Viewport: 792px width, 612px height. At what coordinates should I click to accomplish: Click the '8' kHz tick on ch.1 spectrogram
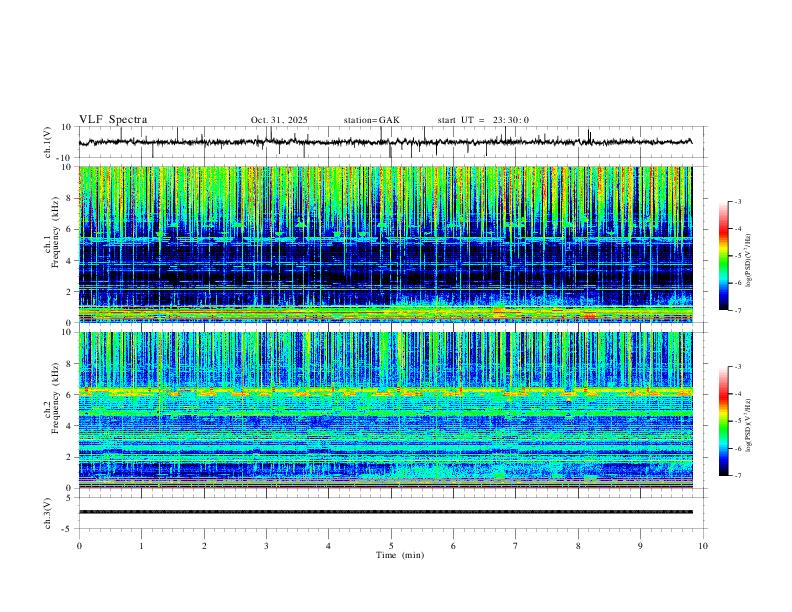click(70, 198)
